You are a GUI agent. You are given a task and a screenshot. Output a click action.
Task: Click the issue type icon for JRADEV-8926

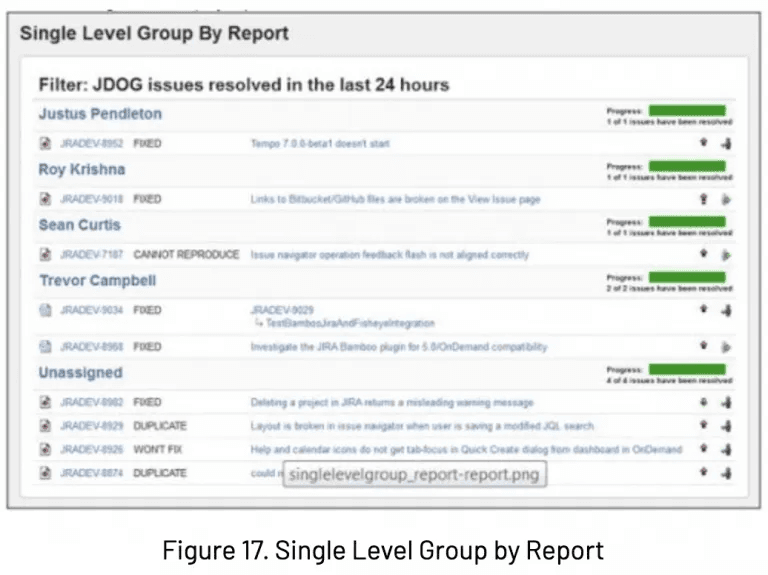[x=45, y=449]
